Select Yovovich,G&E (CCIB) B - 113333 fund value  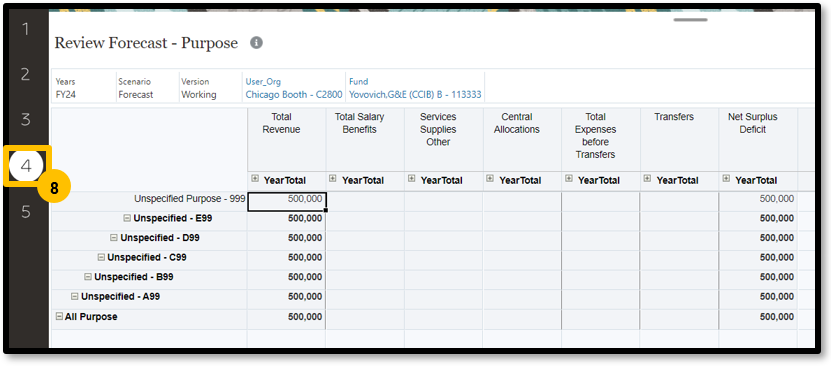click(x=415, y=95)
